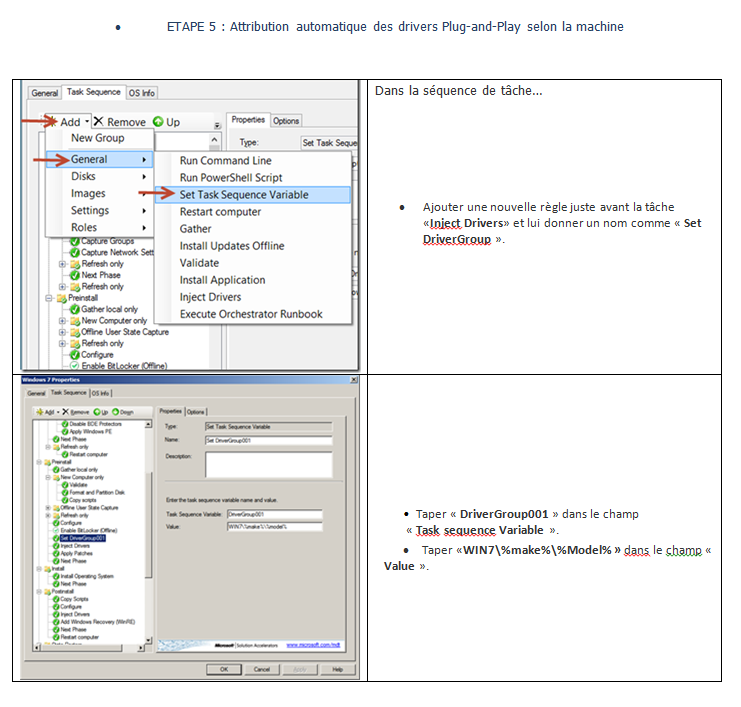
Task: Click Preinstall folder icon in the Add-menu screenshot
Action: pyautogui.click(x=61, y=298)
